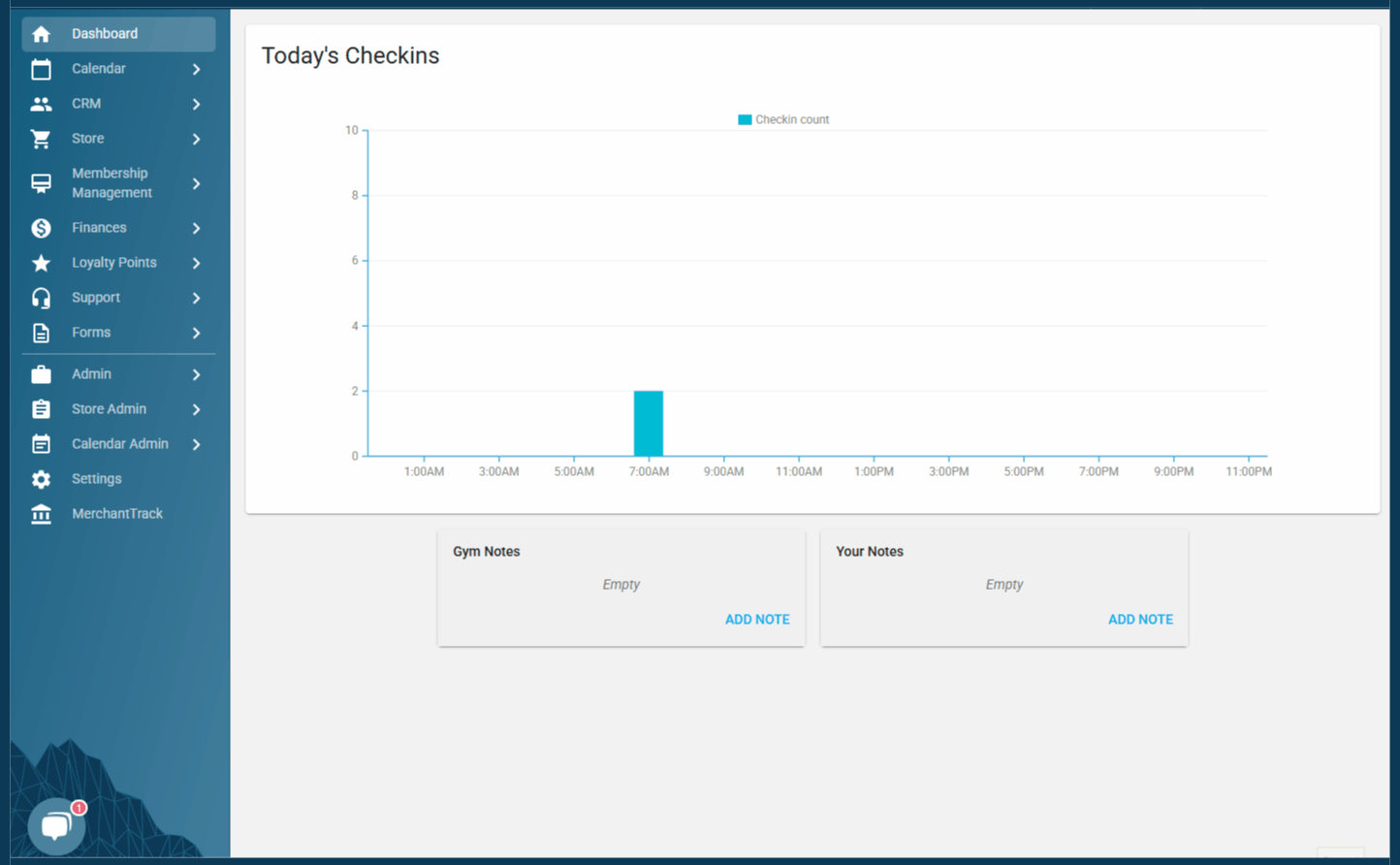Click the Forms document icon
This screenshot has height=865, width=1400.
[41, 333]
